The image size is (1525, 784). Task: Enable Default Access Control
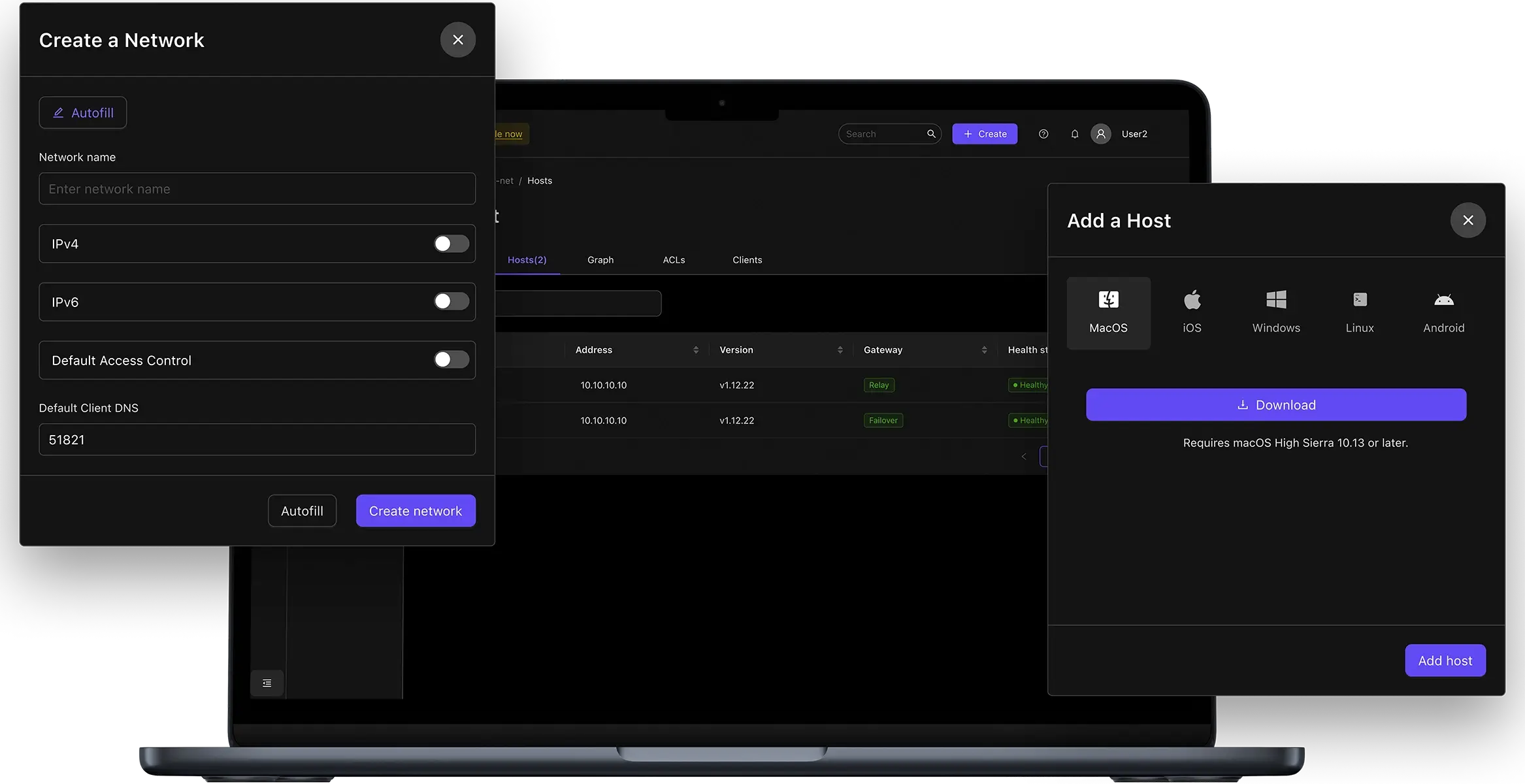pos(451,360)
